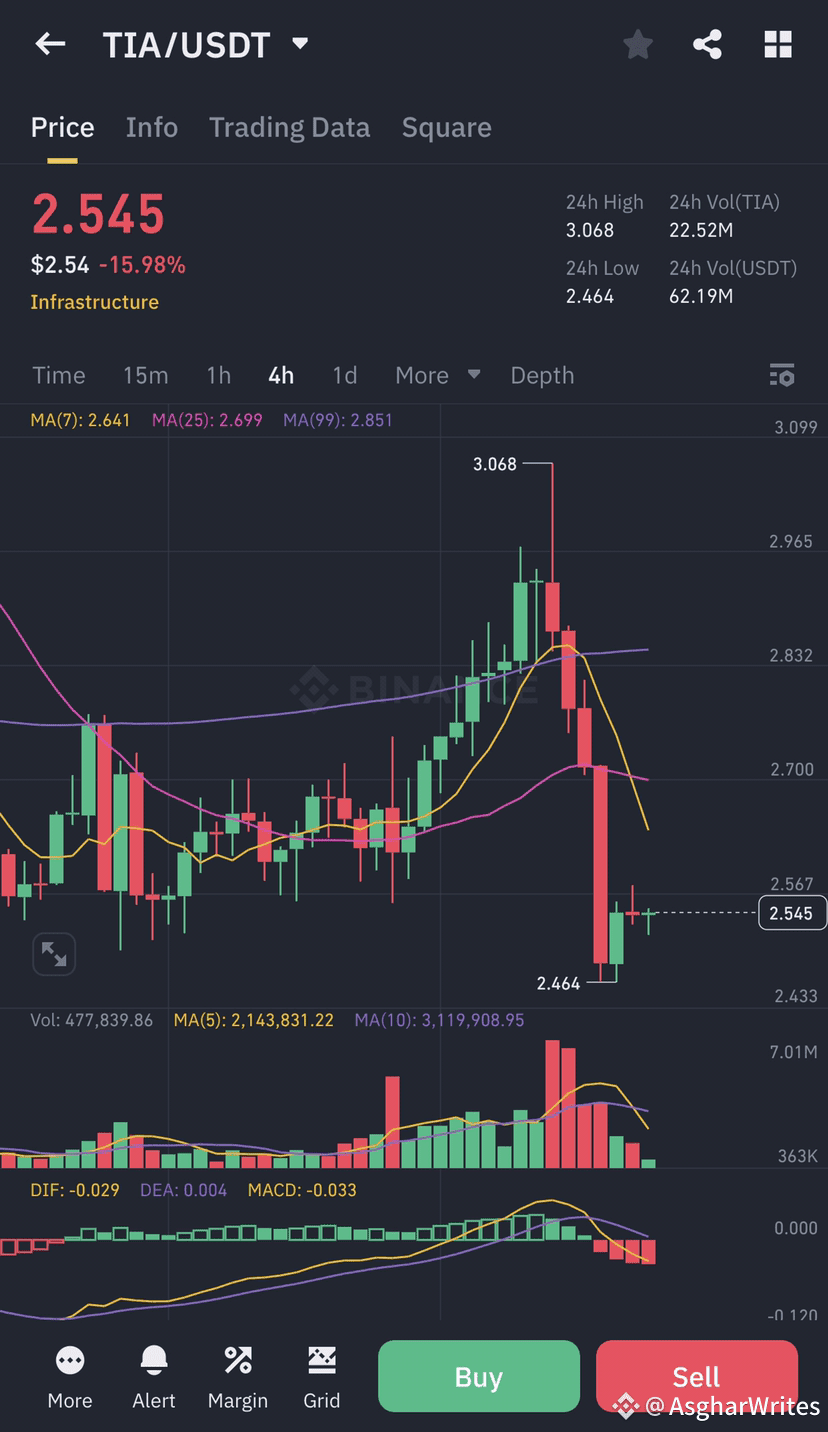The image size is (828, 1432).
Task: Expand the More timeframes dropdown
Action: coord(437,375)
